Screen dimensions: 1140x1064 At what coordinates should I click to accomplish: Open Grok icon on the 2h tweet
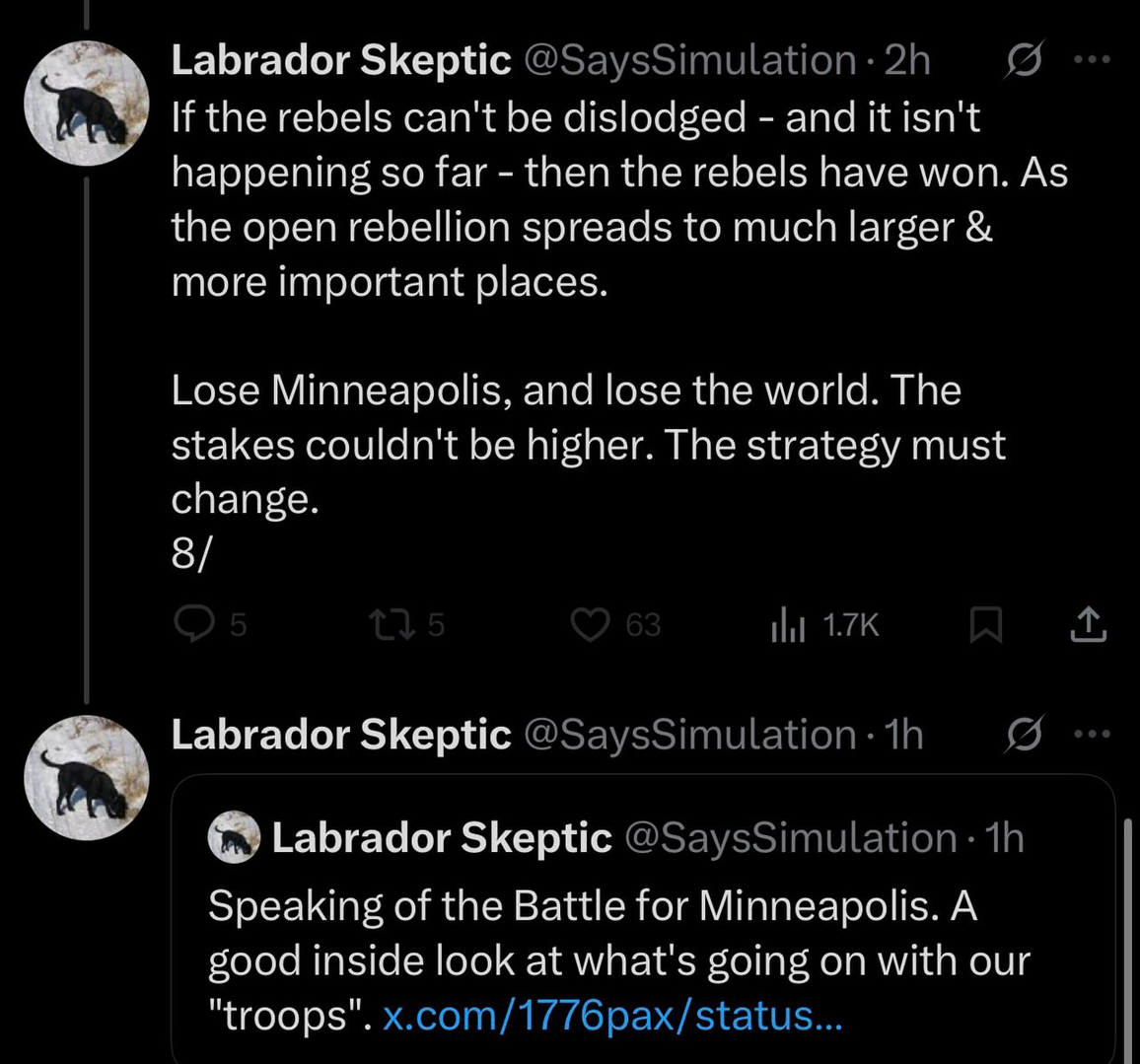[1024, 61]
